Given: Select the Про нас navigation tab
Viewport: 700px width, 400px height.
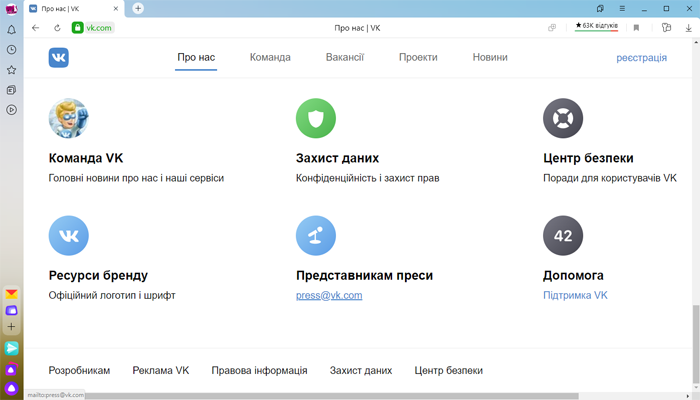Looking at the screenshot, I should 196,58.
